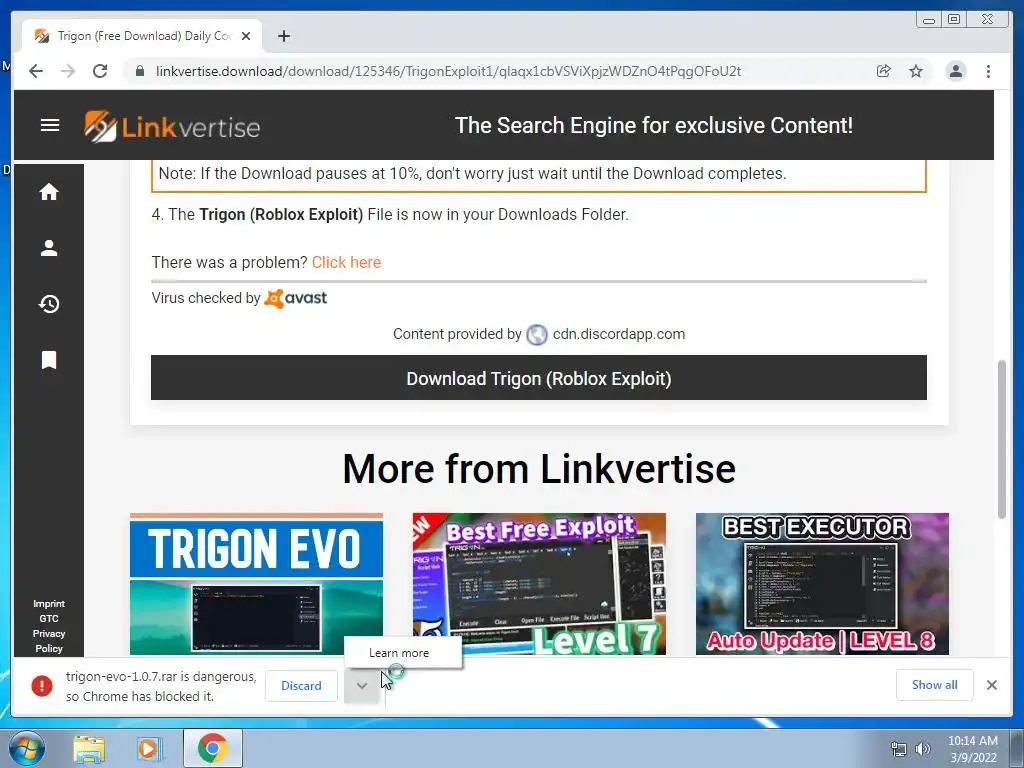Open the GTC link

(x=49, y=618)
